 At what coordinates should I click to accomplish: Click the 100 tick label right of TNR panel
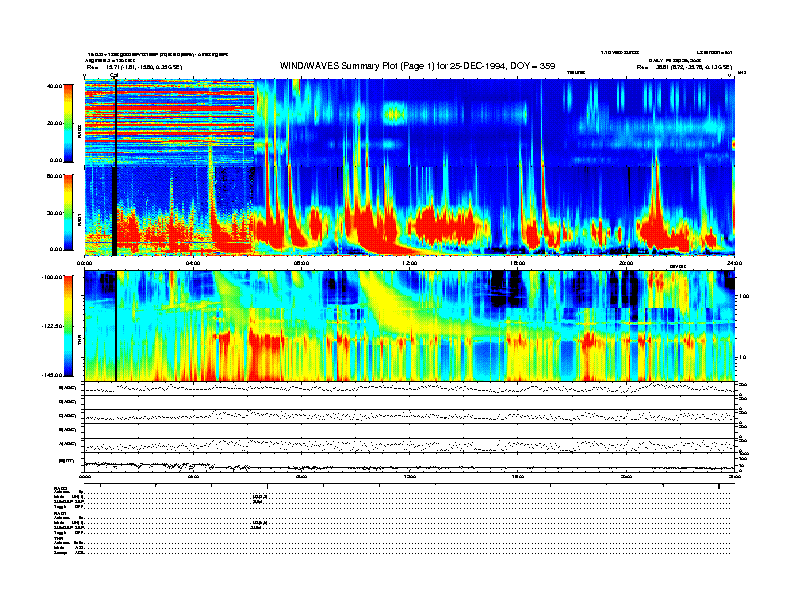coord(744,296)
